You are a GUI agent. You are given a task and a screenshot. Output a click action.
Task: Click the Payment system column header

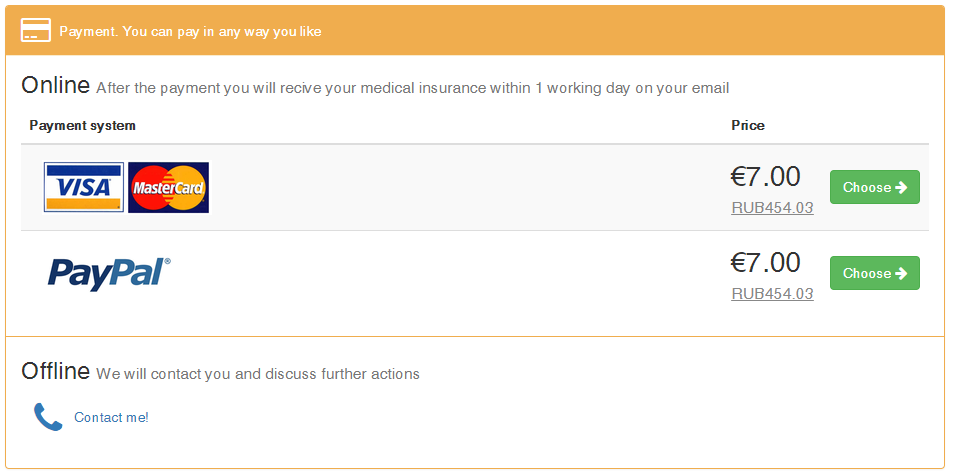tap(83, 125)
